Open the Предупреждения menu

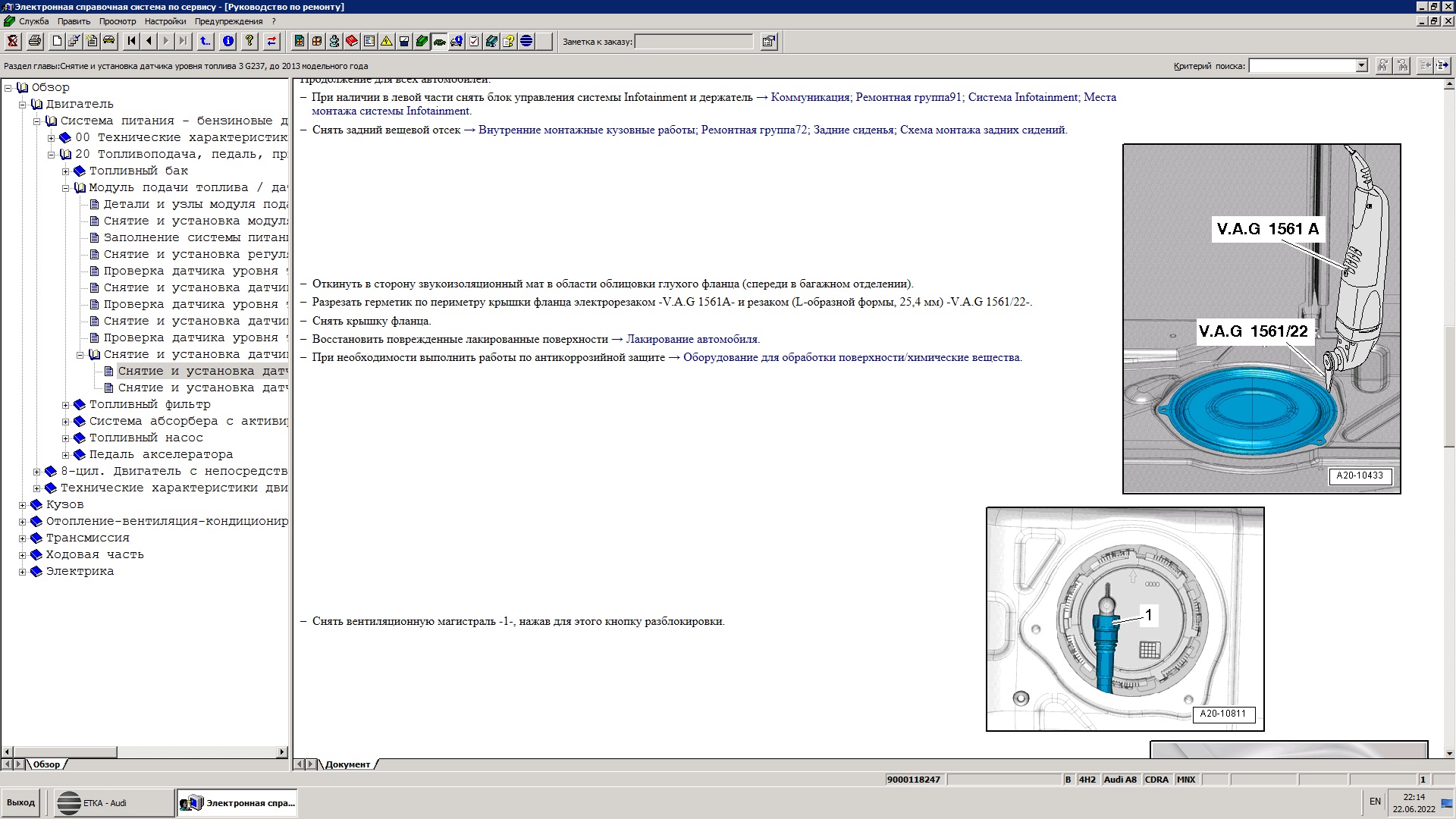click(228, 21)
